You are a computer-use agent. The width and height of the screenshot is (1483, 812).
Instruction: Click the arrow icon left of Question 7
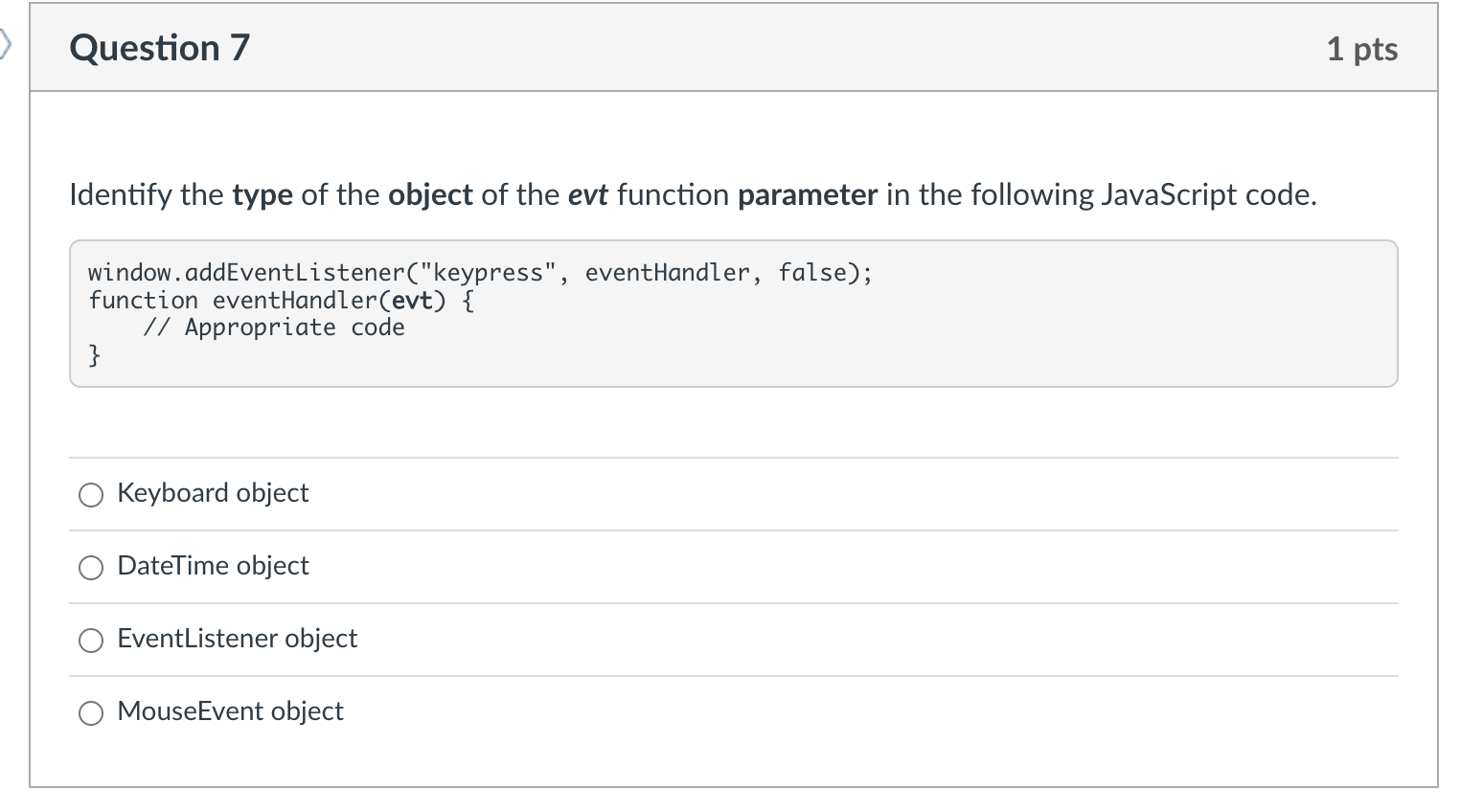[6, 43]
